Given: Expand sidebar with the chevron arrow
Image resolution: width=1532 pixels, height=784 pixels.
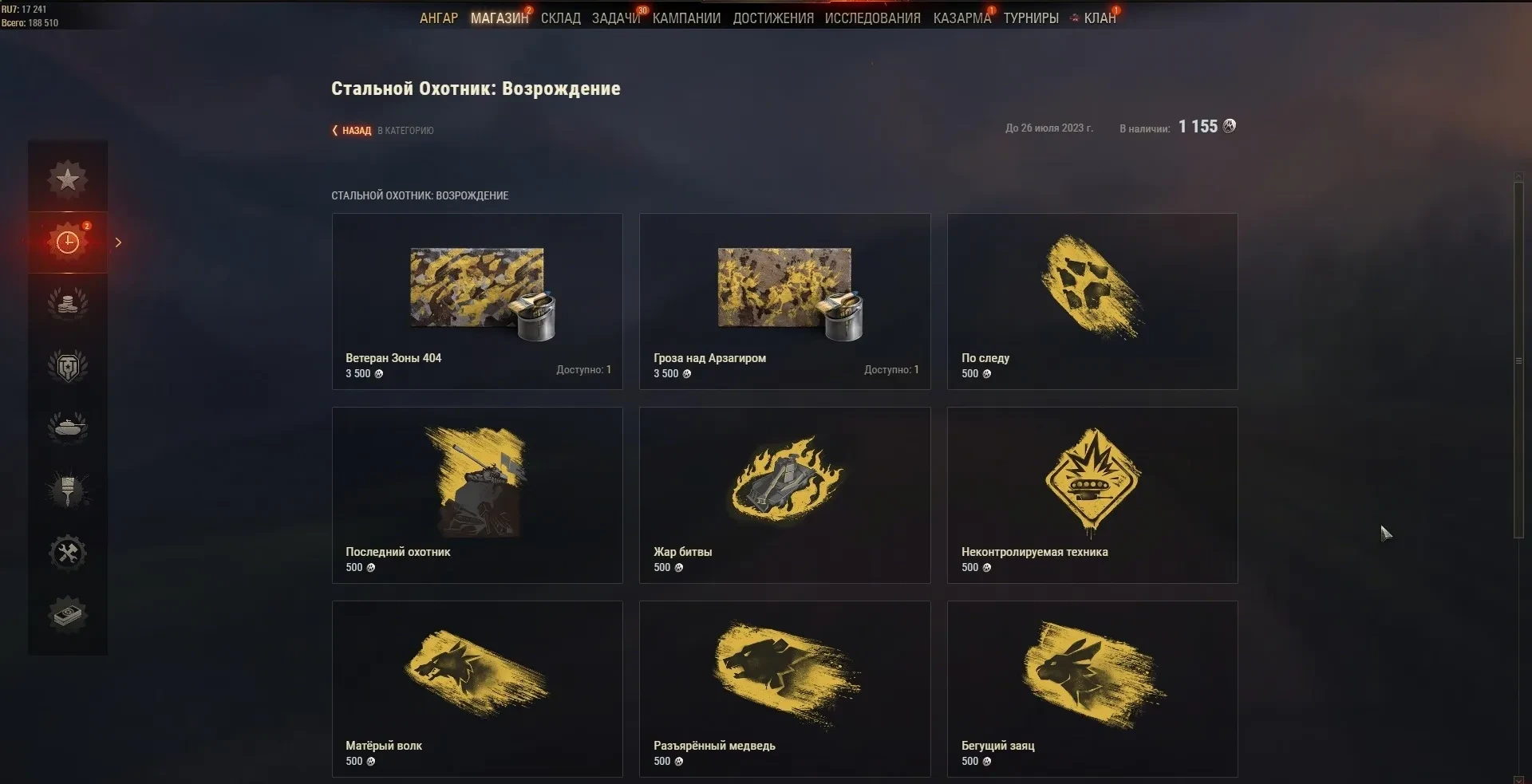Looking at the screenshot, I should (118, 242).
